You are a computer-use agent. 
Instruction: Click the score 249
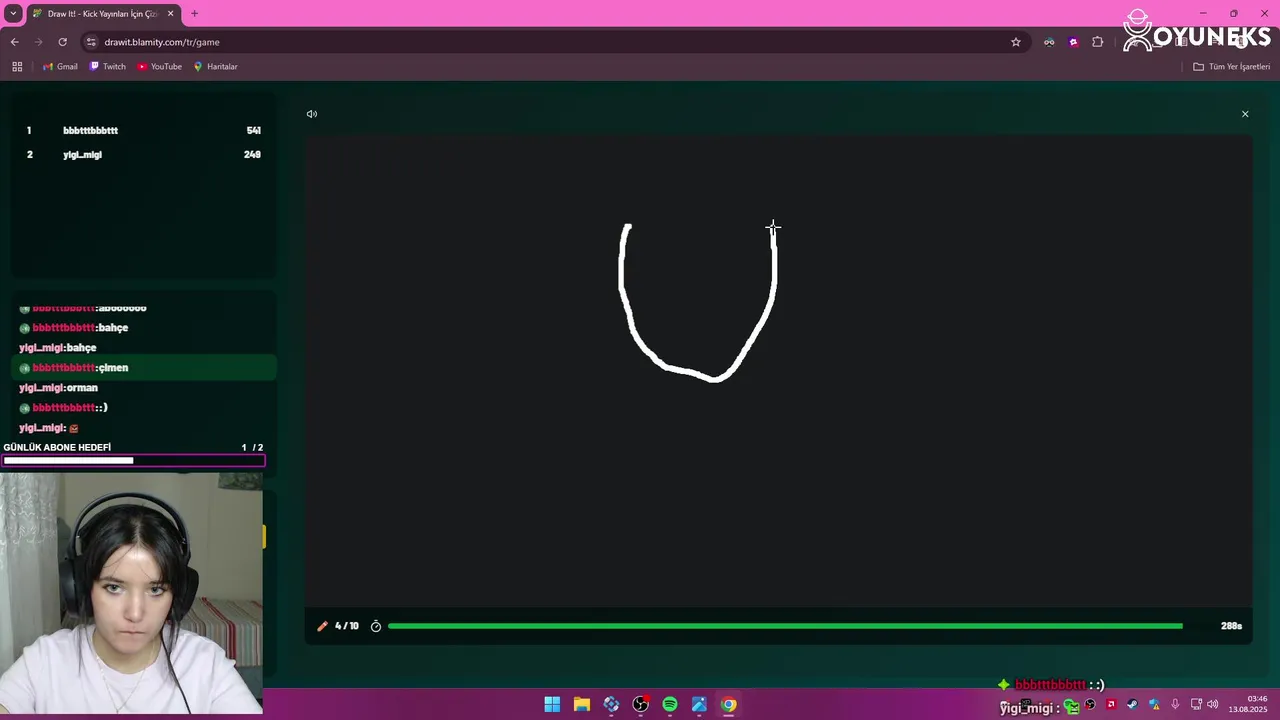click(252, 155)
